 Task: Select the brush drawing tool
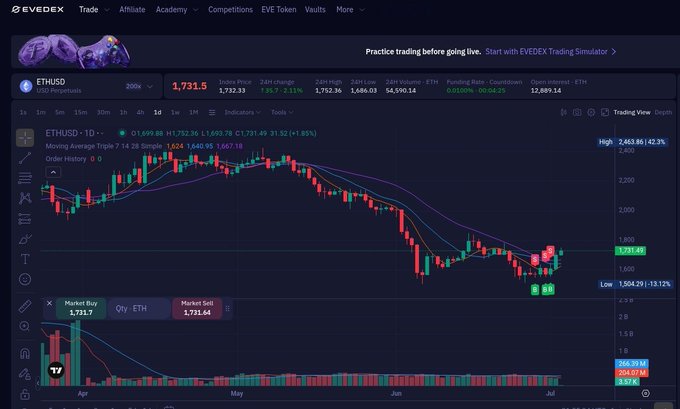25,239
